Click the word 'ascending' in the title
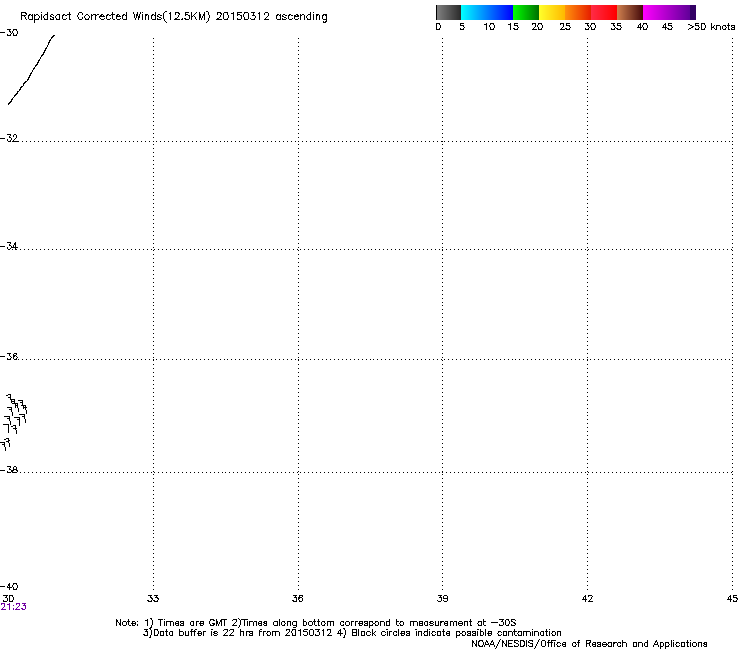The width and height of the screenshot is (740, 650). tap(301, 17)
